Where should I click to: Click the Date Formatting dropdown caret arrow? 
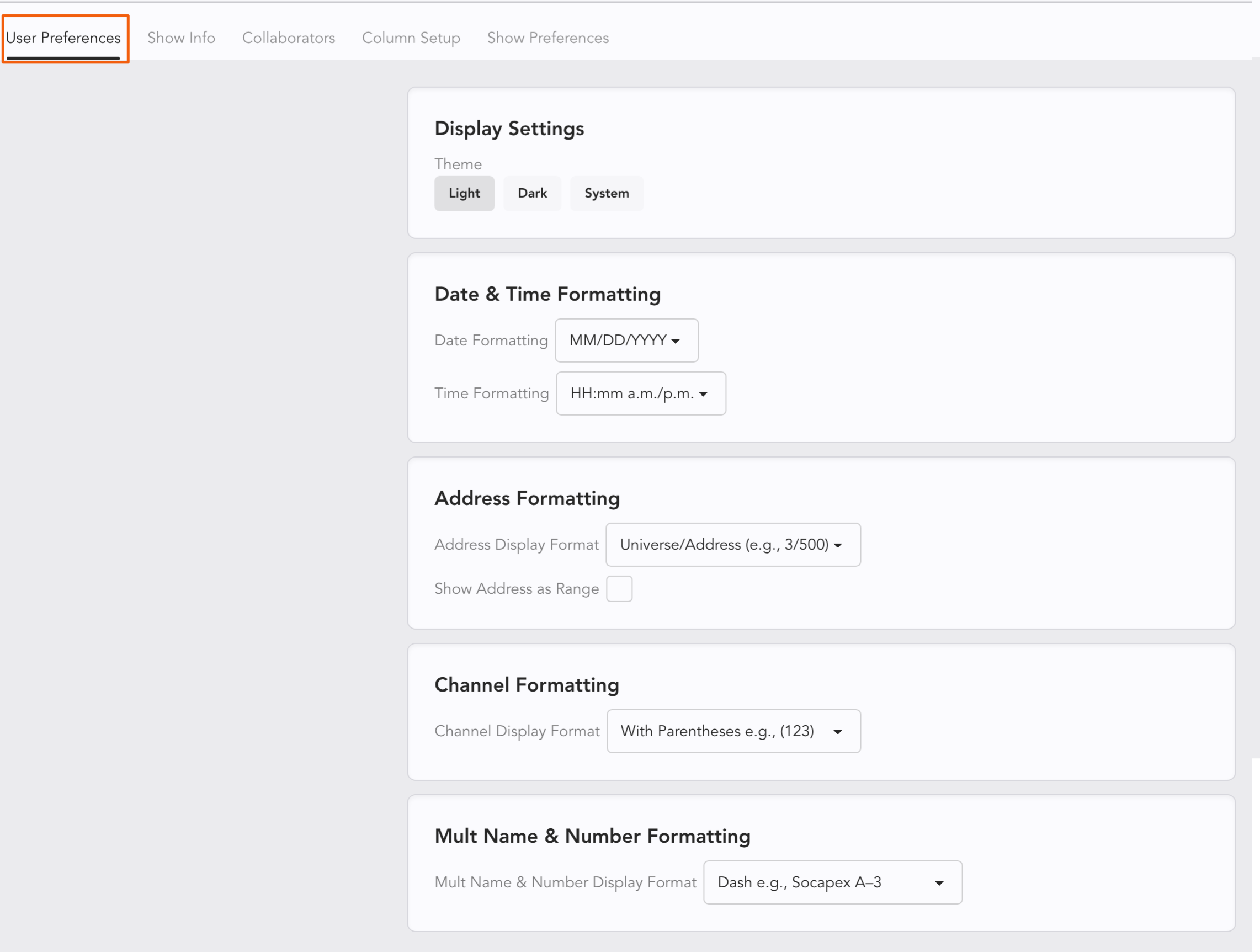(x=676, y=341)
